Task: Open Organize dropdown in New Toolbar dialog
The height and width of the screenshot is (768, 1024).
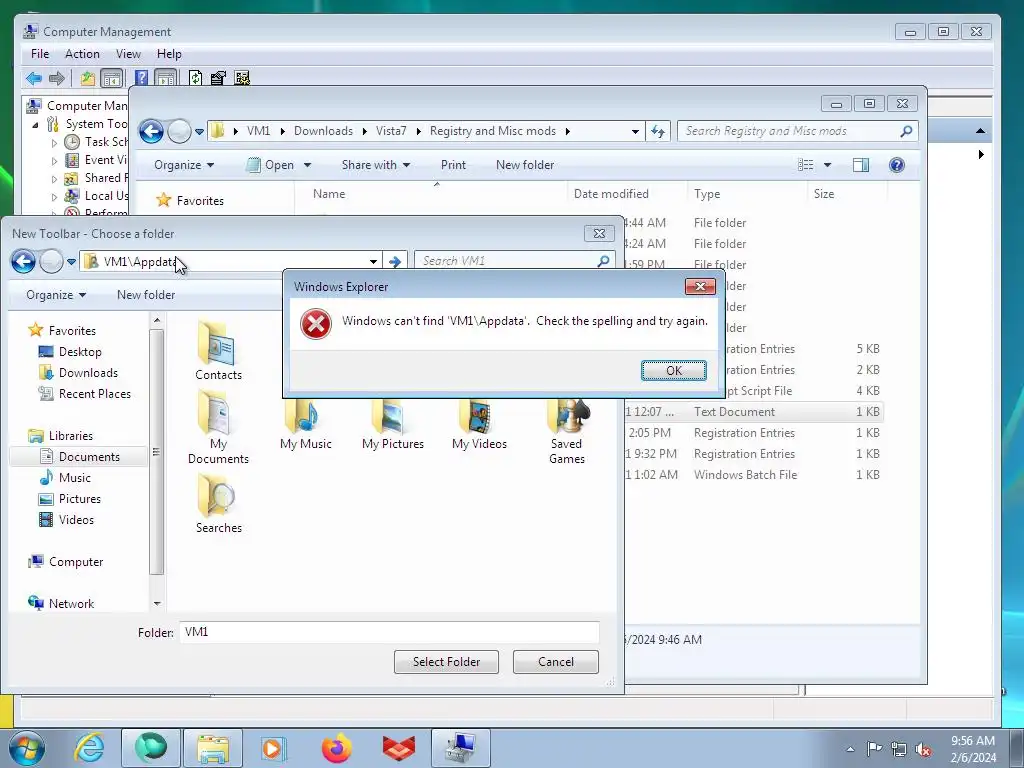Action: click(x=56, y=295)
